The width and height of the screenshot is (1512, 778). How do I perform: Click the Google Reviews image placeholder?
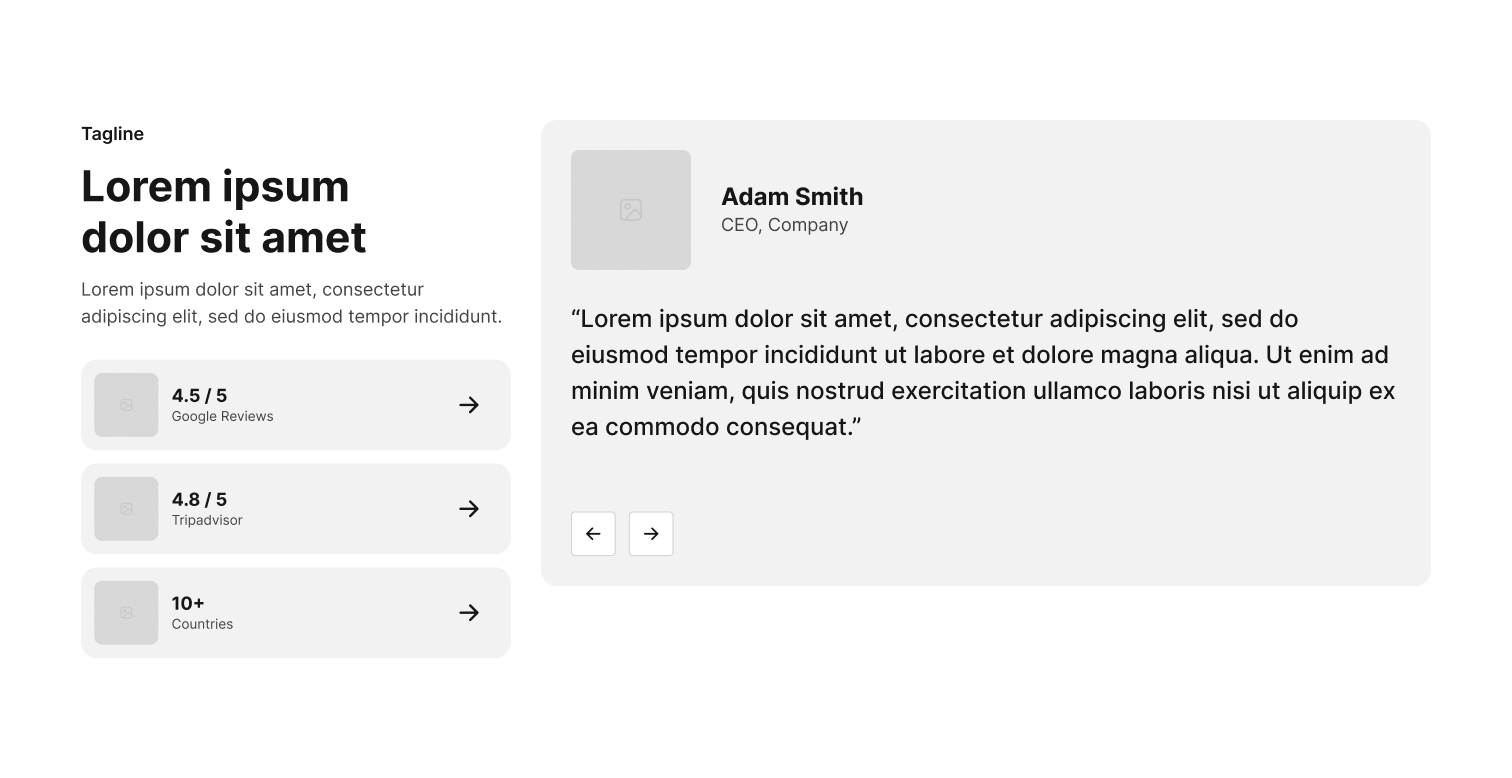point(126,405)
